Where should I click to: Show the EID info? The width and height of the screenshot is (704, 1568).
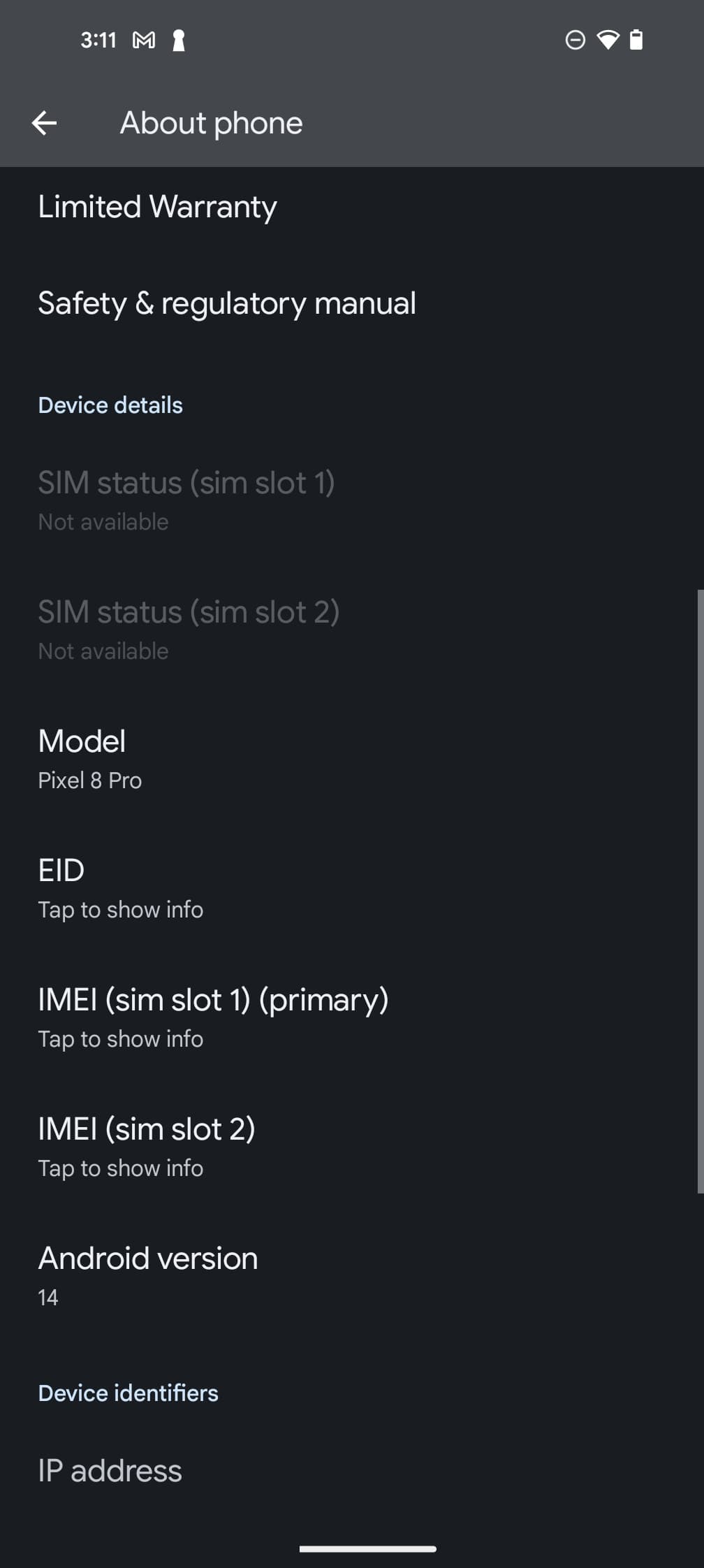120,887
